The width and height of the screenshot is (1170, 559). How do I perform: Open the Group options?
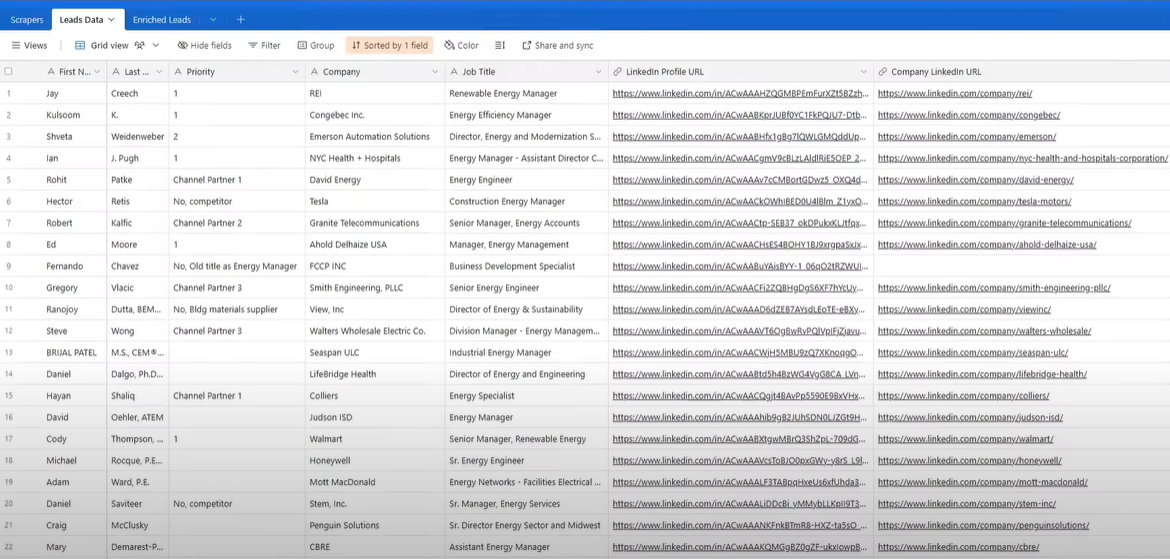pos(316,46)
